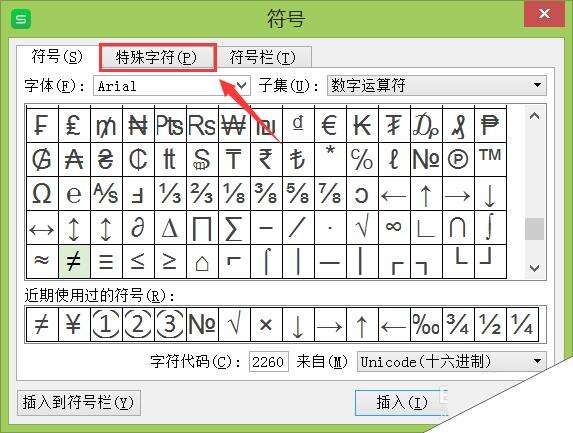Pick the Delta Δ symbol
Image resolution: width=573 pixels, height=433 pixels.
click(x=170, y=228)
